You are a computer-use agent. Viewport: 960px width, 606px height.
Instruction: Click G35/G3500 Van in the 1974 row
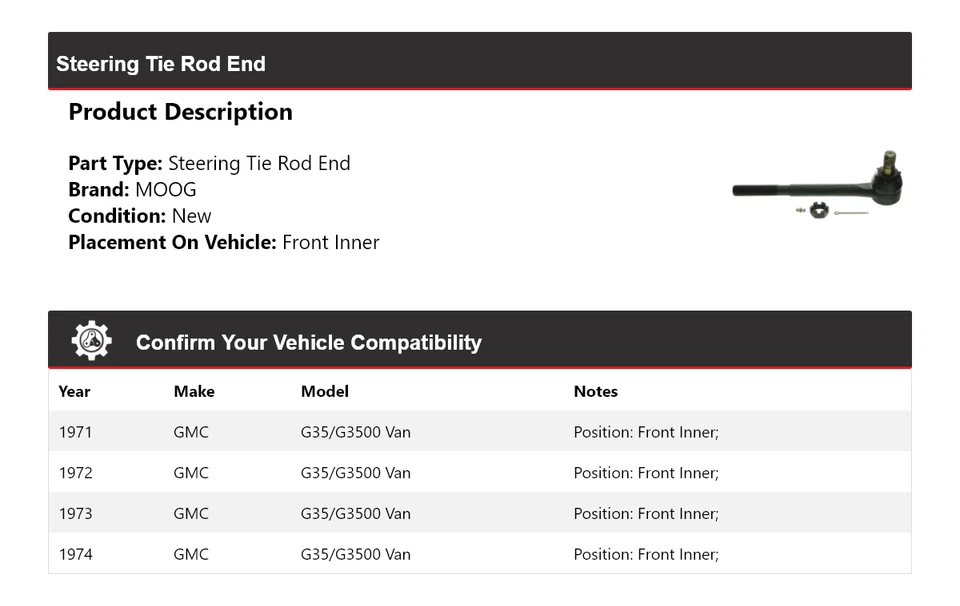click(x=356, y=554)
